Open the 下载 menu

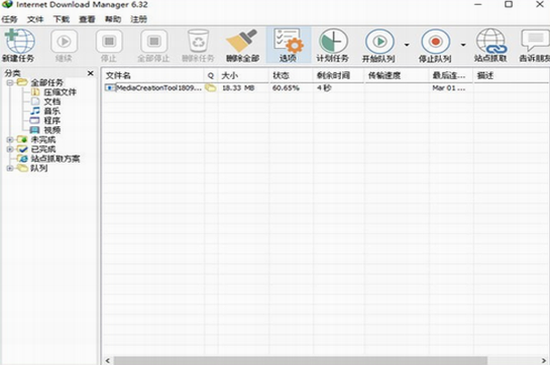(x=61, y=19)
